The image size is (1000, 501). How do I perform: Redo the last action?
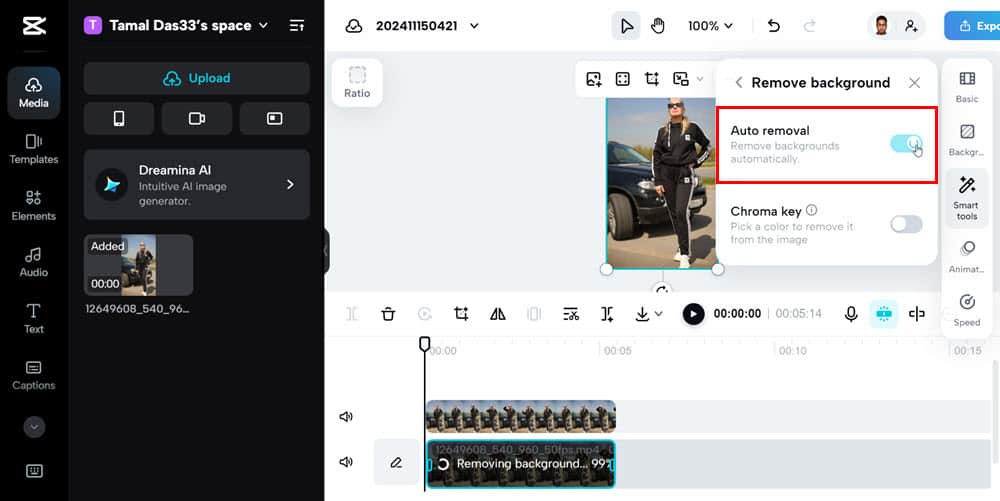pos(809,26)
